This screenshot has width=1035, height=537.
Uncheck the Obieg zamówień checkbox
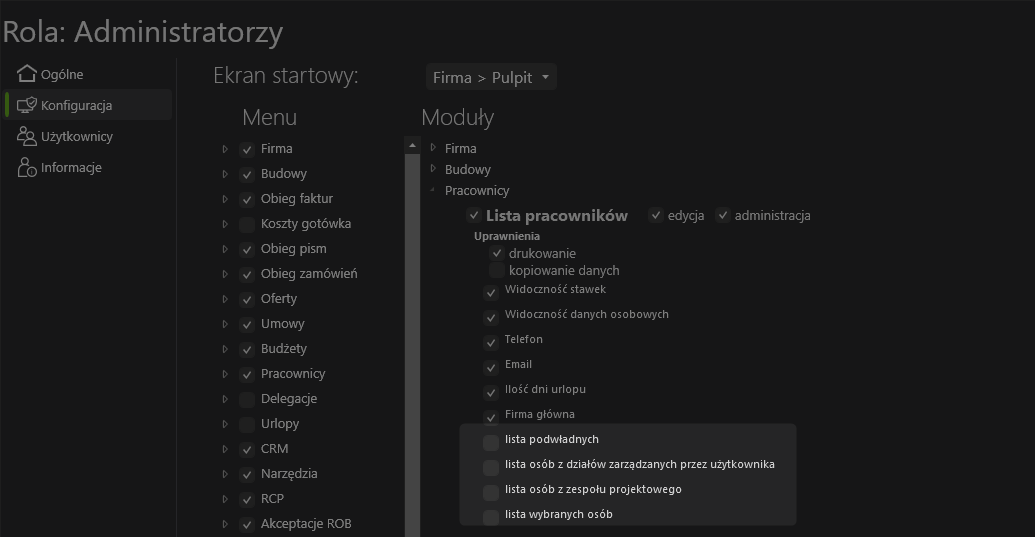point(247,275)
